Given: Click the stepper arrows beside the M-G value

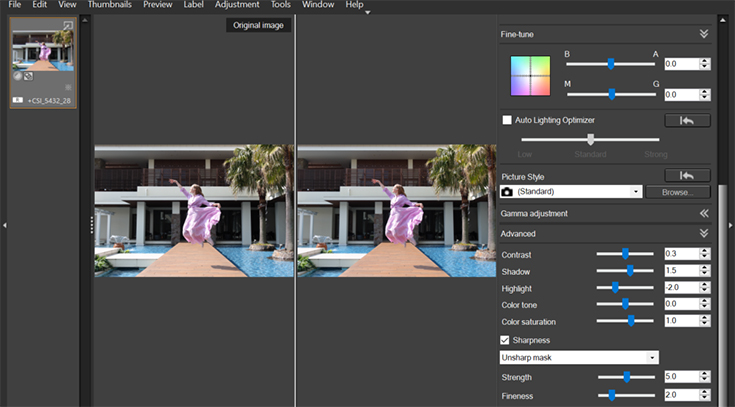Looking at the screenshot, I should [x=705, y=95].
